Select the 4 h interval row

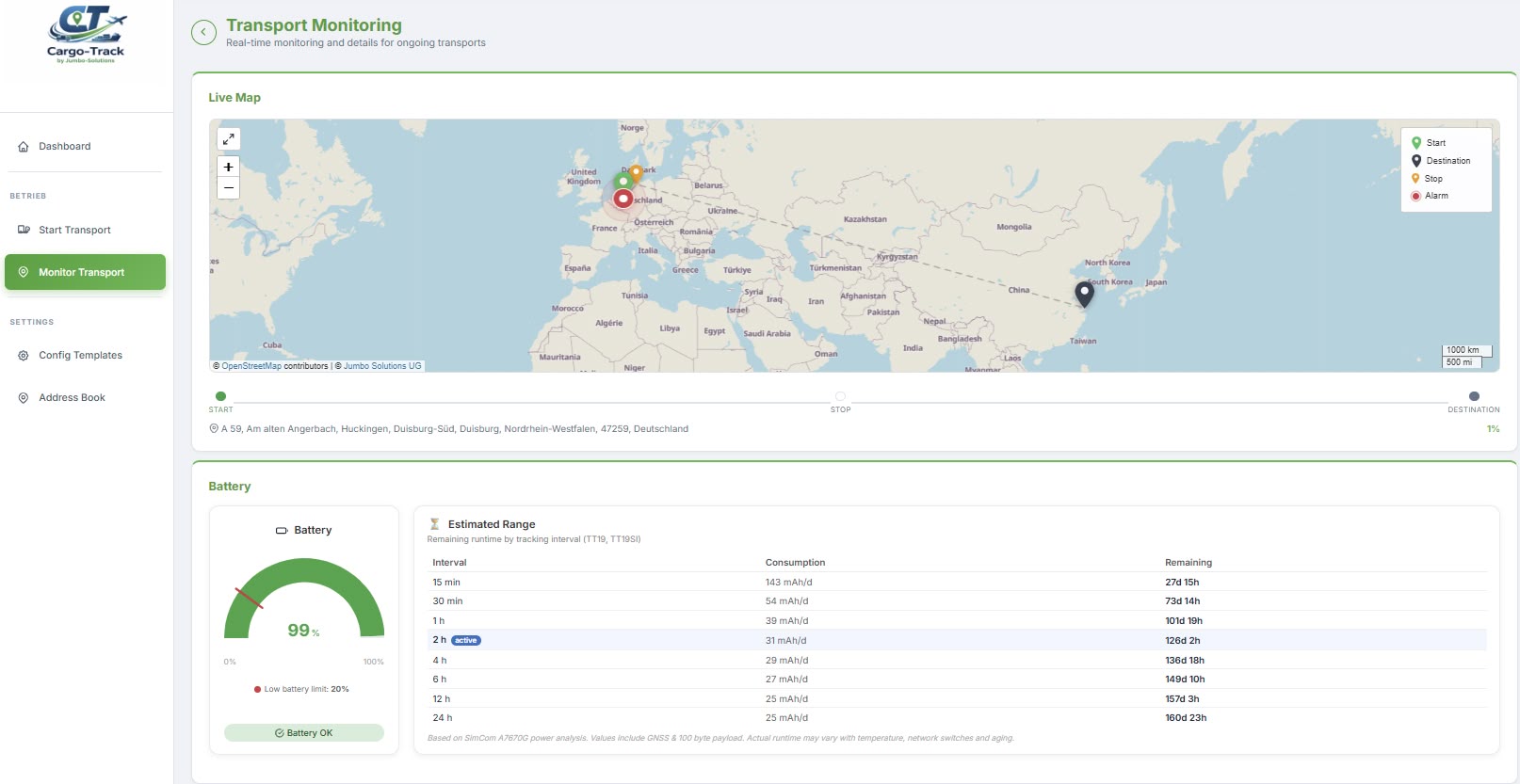coord(957,661)
